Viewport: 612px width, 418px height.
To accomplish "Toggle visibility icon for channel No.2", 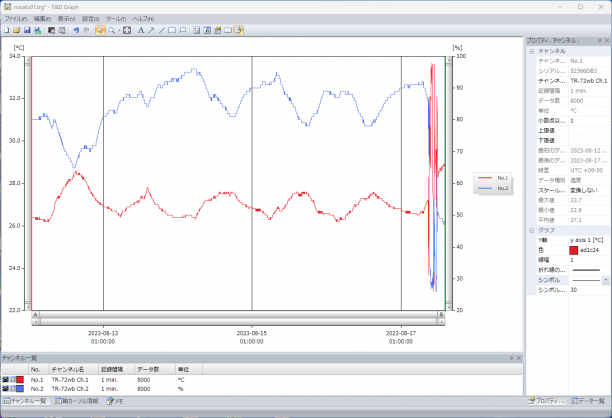I will click(5, 389).
